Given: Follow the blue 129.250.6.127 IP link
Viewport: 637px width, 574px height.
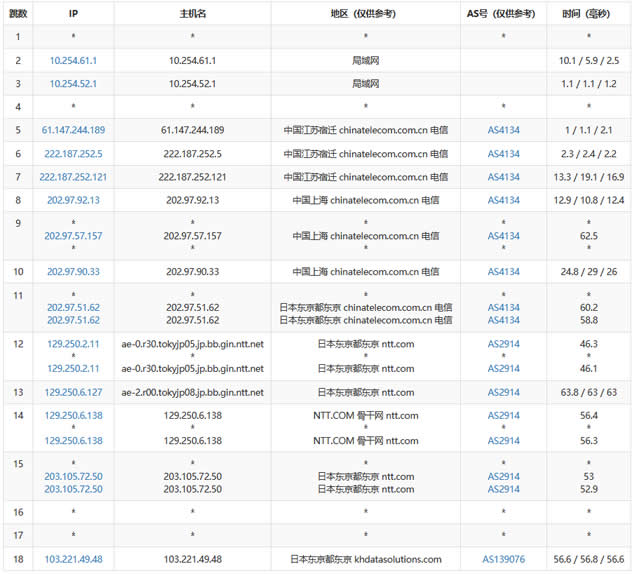Looking at the screenshot, I should coord(73,392).
